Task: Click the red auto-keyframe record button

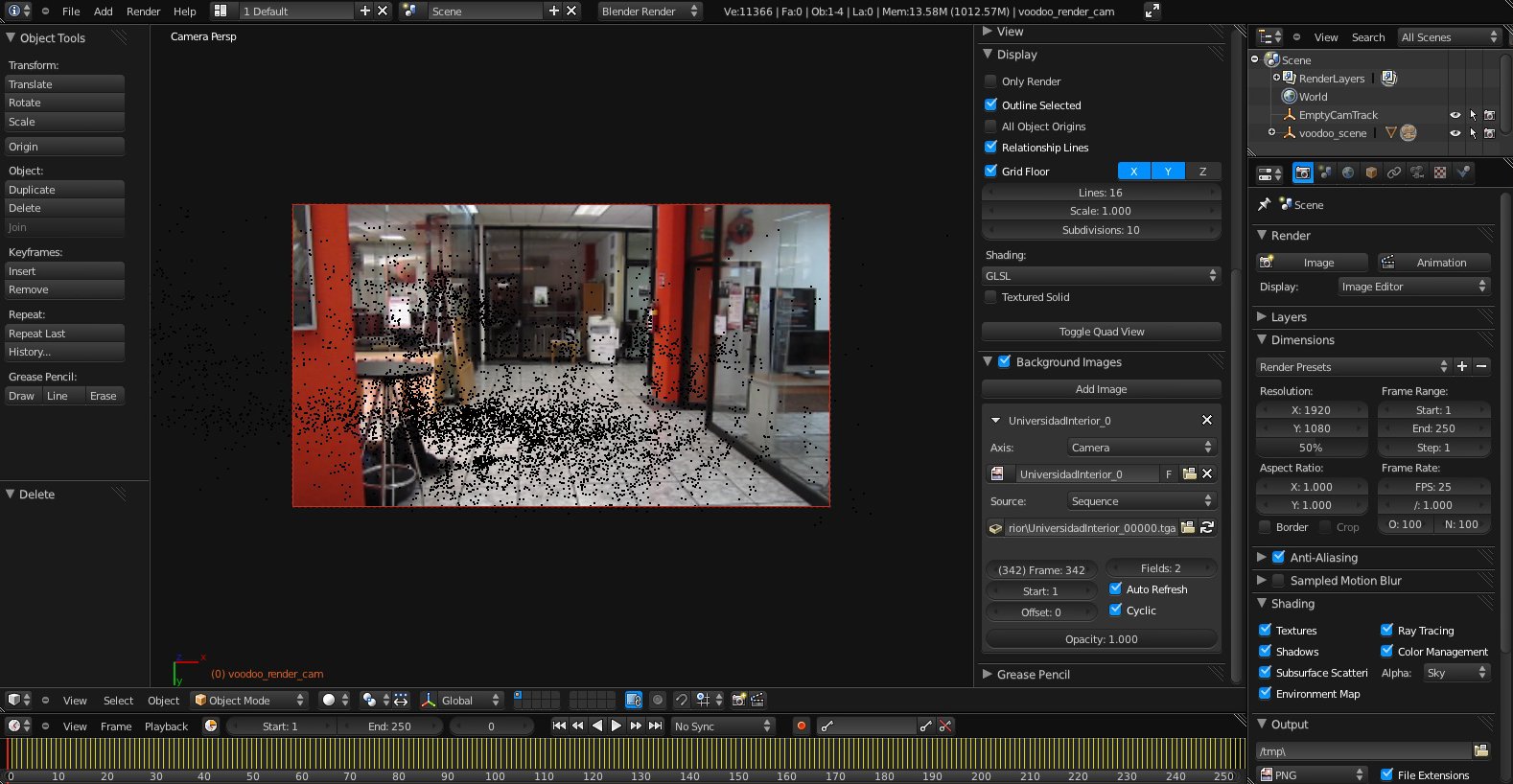Action: tap(801, 726)
